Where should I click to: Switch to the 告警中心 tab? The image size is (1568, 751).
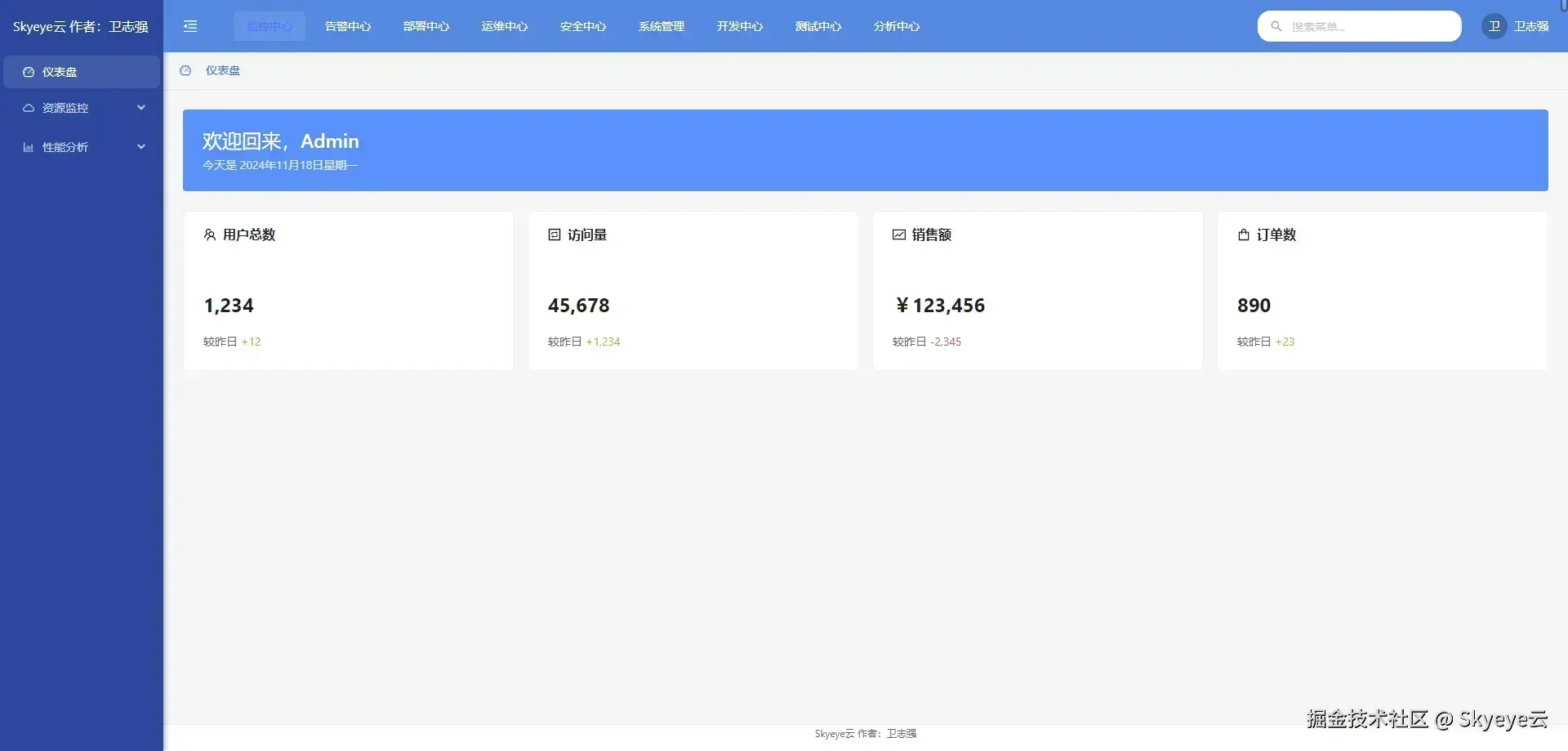click(348, 26)
